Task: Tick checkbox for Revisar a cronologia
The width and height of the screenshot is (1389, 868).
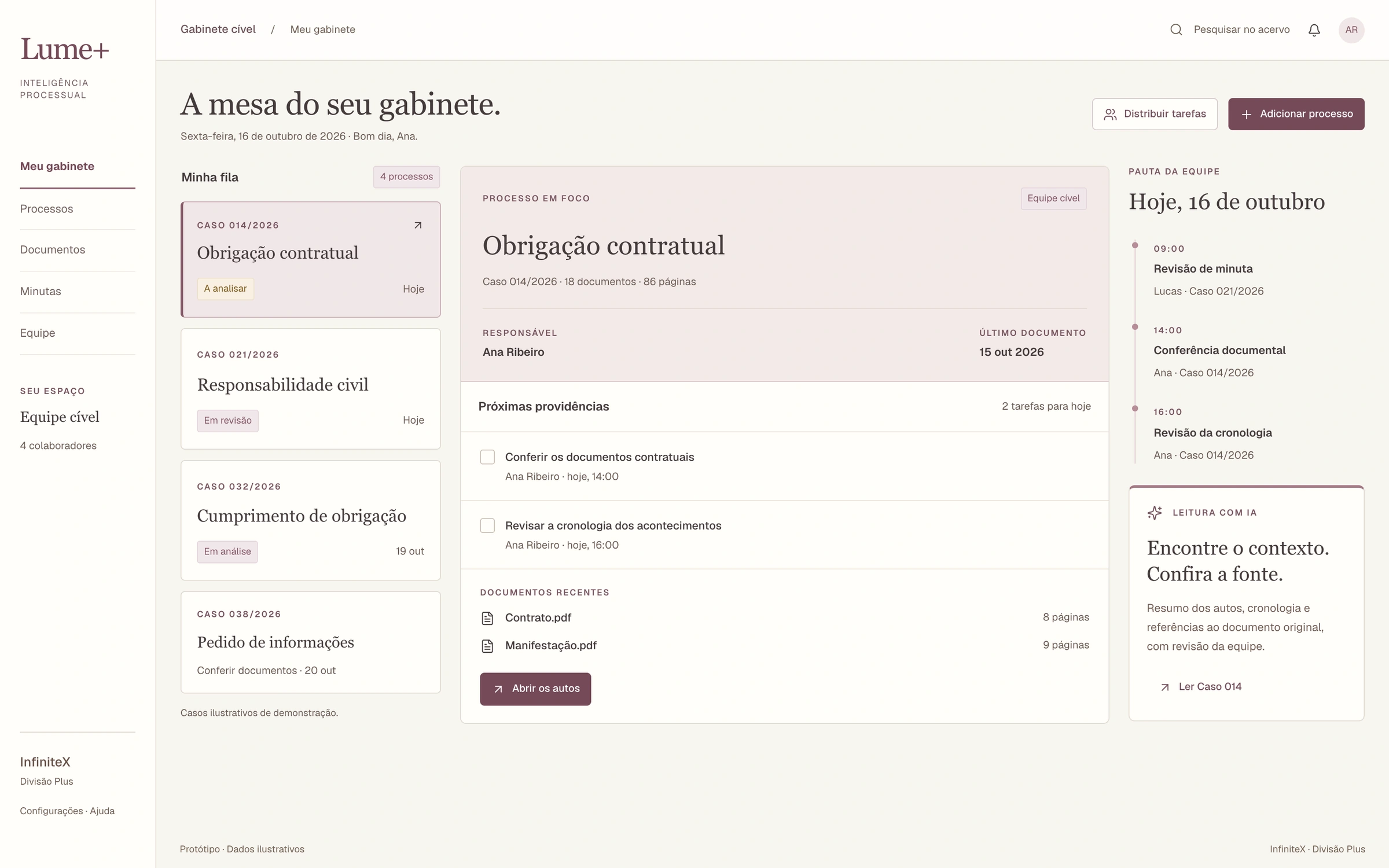Action: click(487, 525)
